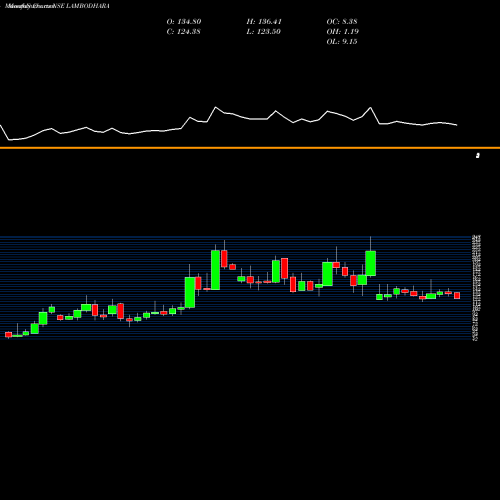Click the high value H: 136.41
500x500 pixels.
264,22
